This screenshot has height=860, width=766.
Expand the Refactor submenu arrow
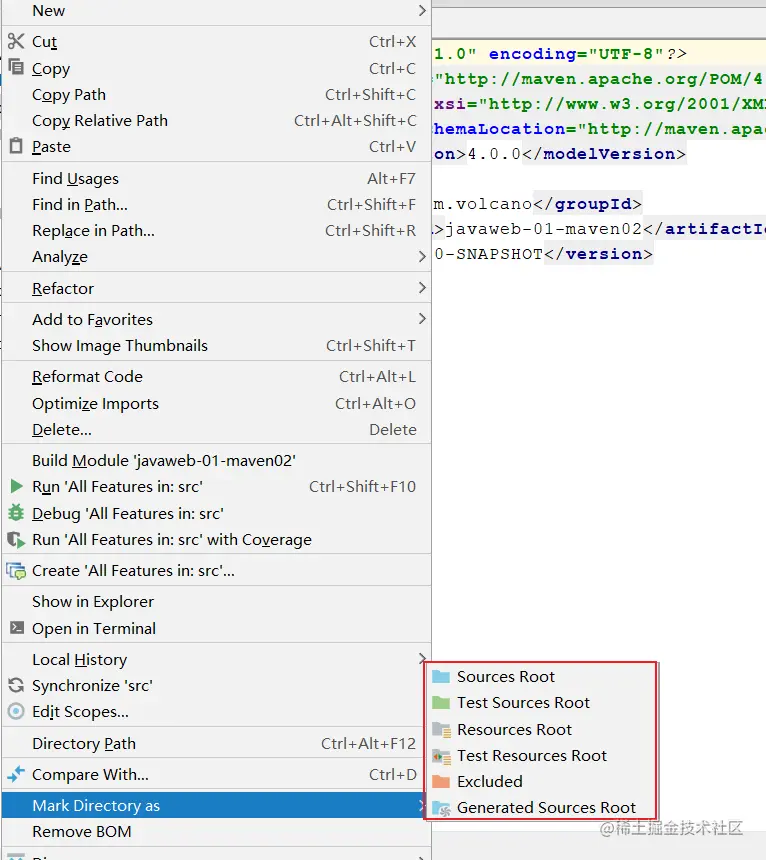coord(422,287)
